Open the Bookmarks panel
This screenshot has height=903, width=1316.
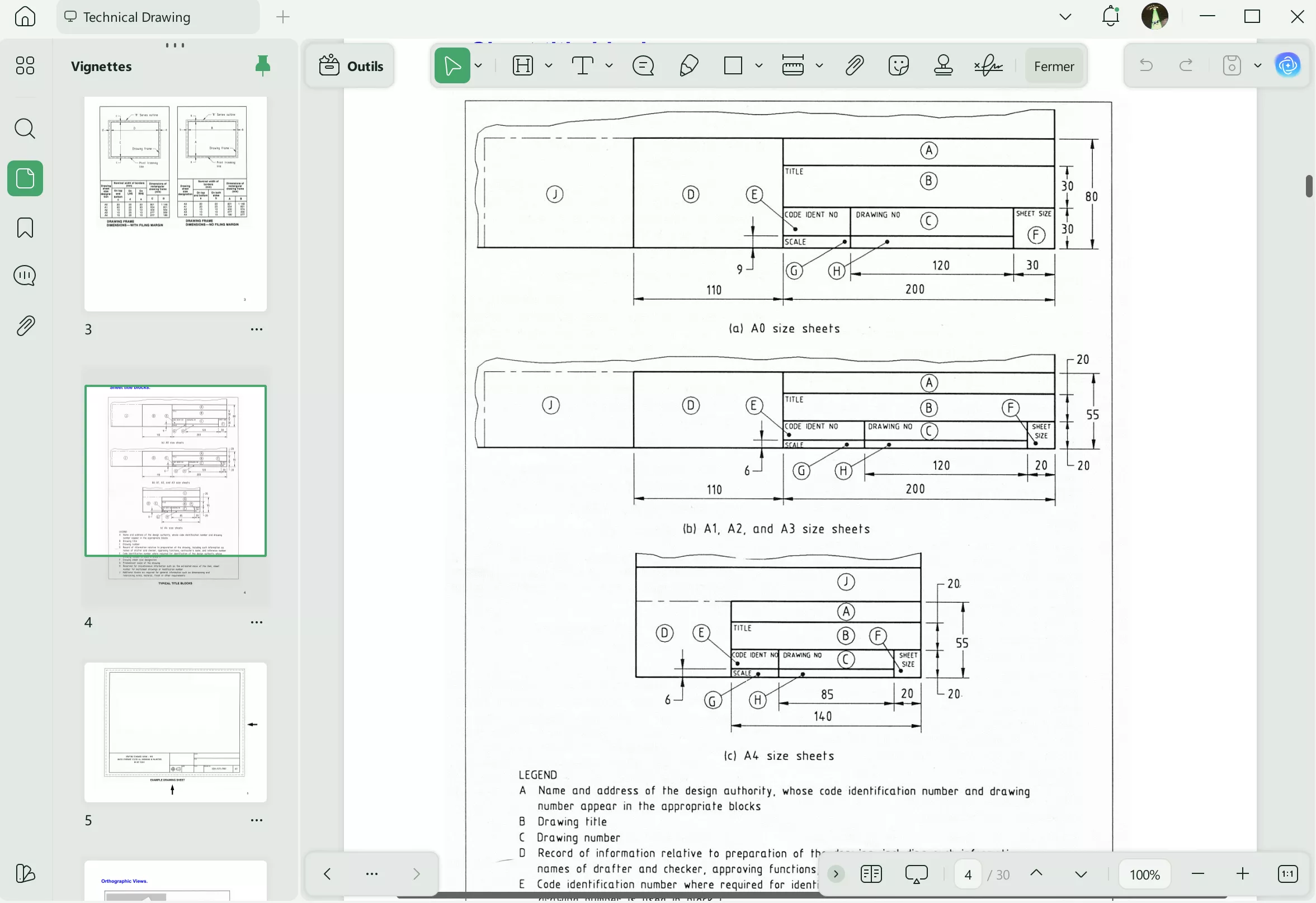point(25,228)
